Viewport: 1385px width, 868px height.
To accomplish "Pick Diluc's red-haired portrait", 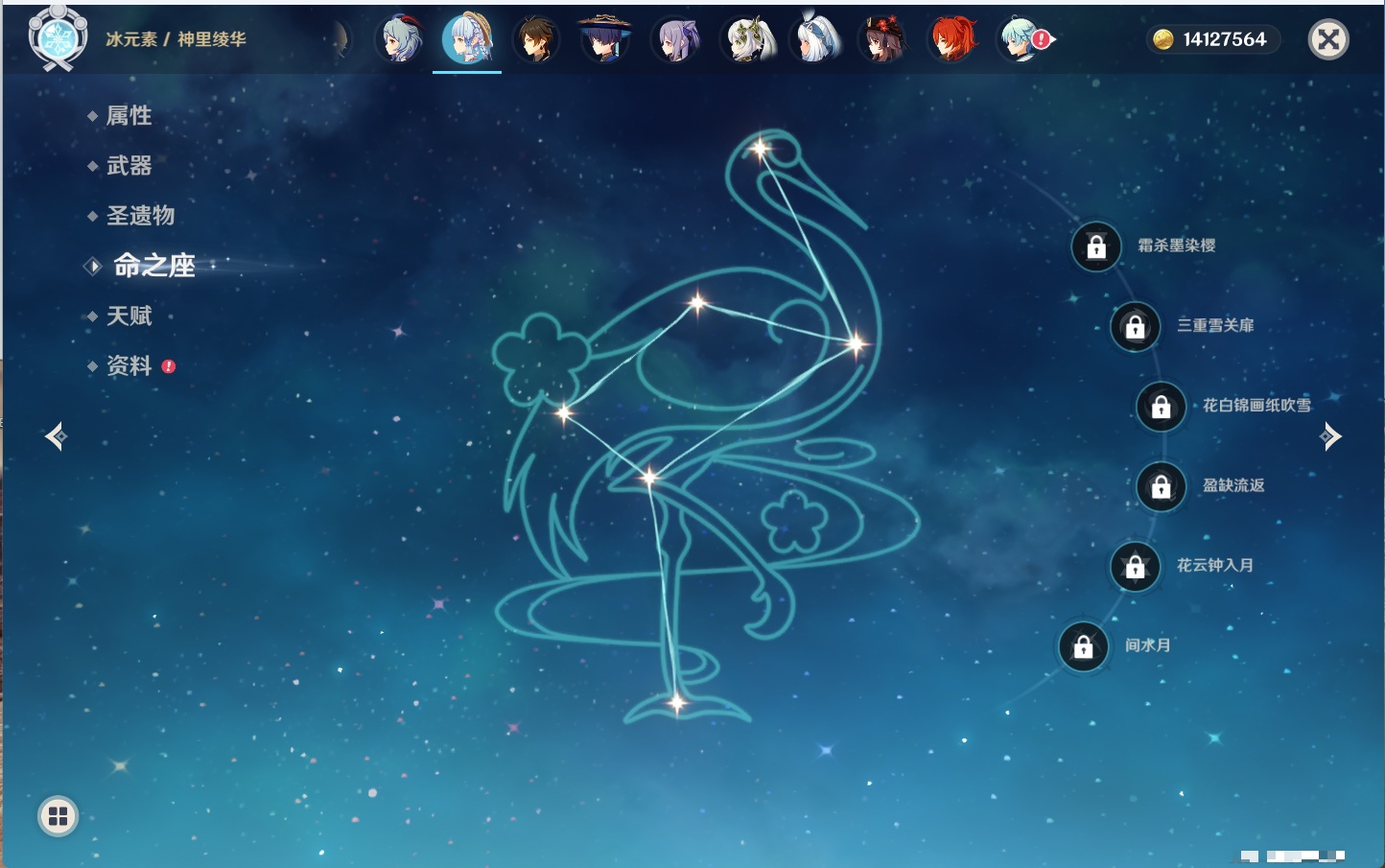I will [952, 40].
